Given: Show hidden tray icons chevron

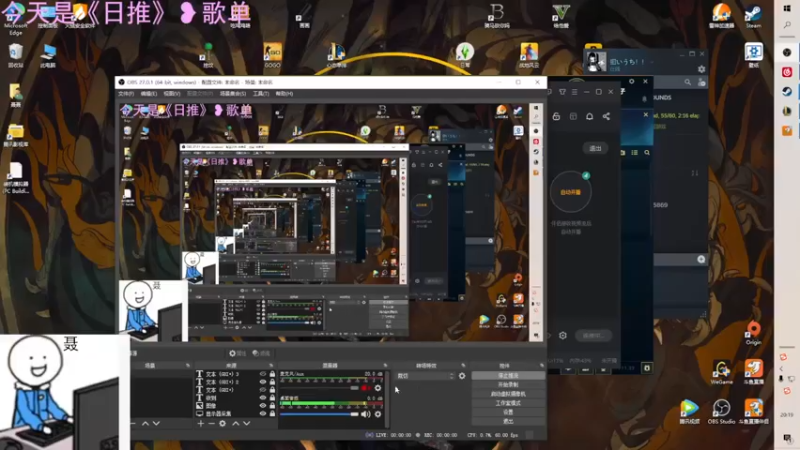Looking at the screenshot, I should [781, 368].
